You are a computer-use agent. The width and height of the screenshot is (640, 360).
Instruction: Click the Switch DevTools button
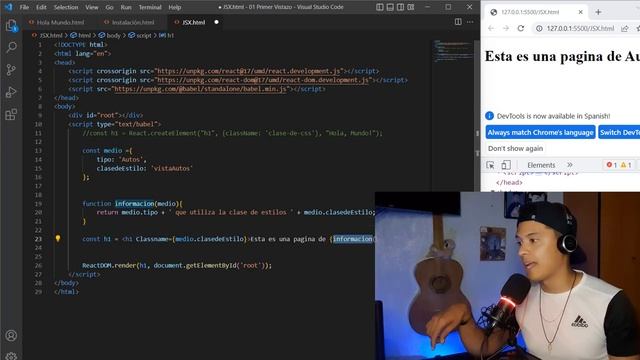pos(619,132)
